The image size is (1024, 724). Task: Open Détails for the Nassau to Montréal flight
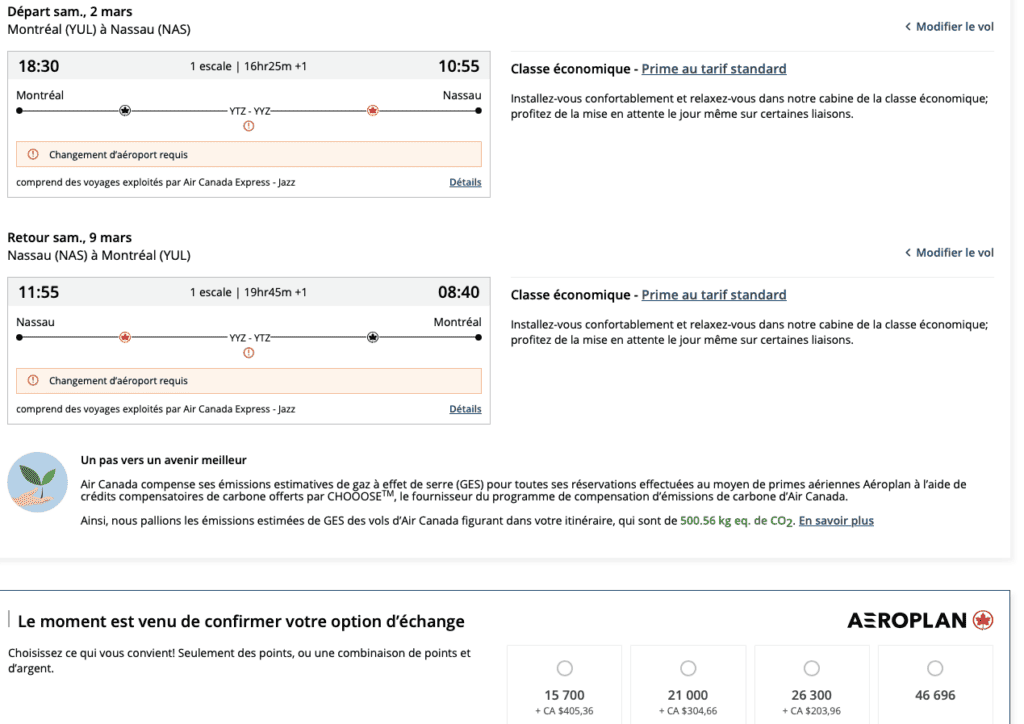465,409
